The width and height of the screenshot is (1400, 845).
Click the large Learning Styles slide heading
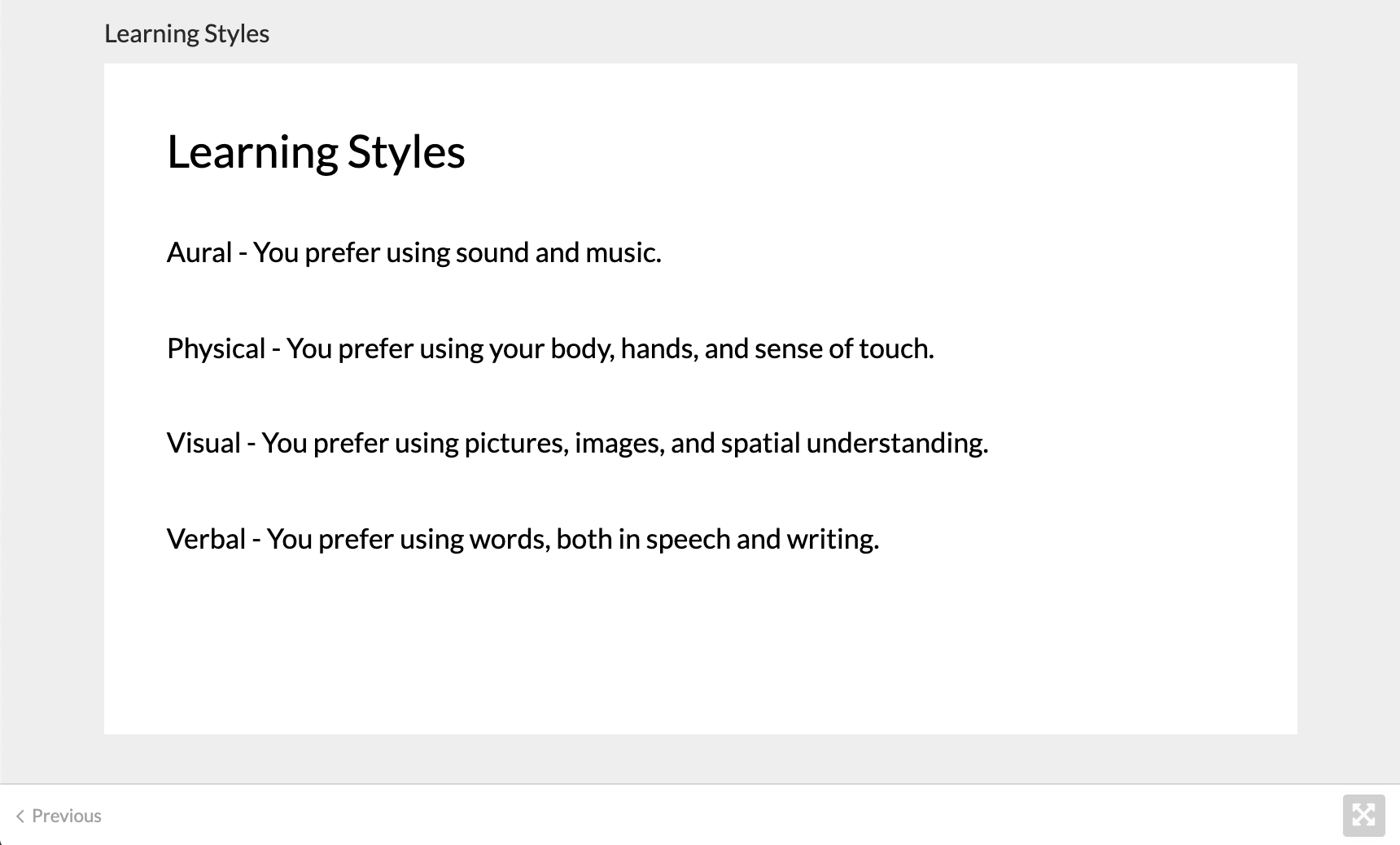point(316,151)
